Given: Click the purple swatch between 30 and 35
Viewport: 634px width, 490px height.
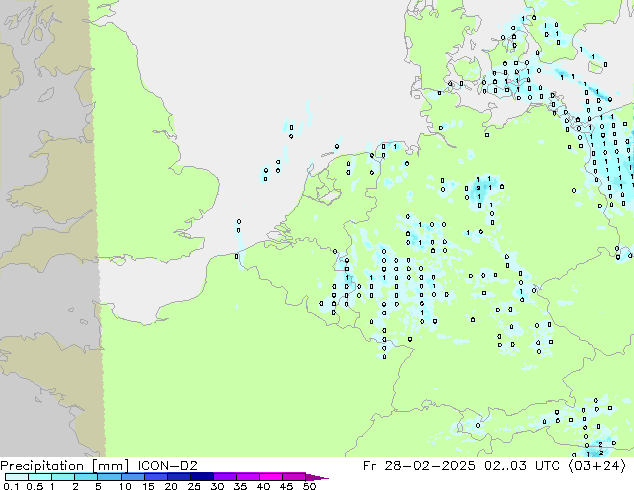Looking at the screenshot, I should 226,477.
